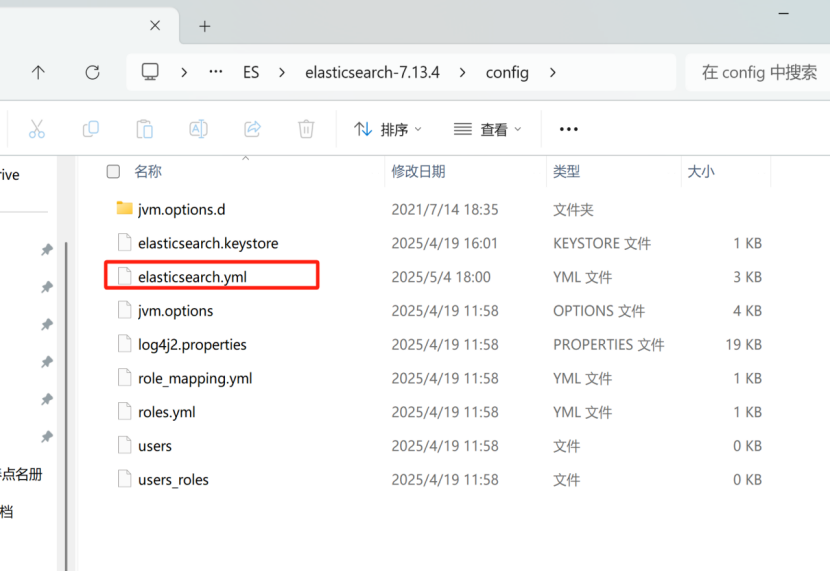
Task: Select role_mapping.yml file
Action: click(195, 379)
